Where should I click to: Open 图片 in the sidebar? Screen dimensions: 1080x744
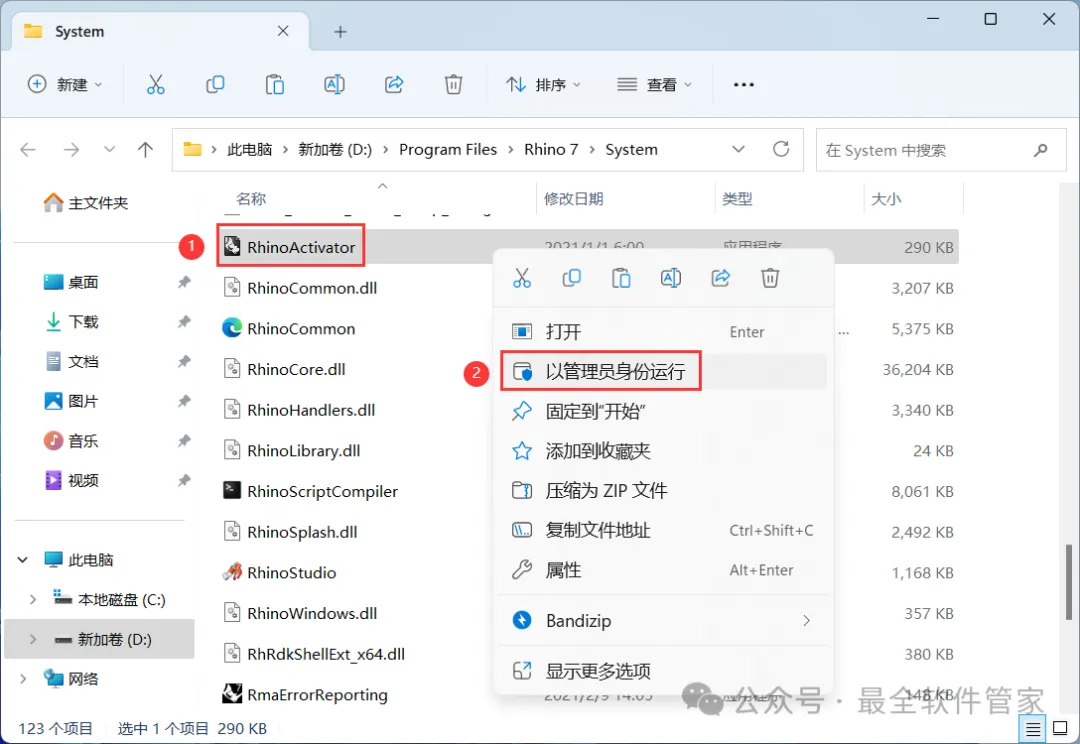[71, 401]
